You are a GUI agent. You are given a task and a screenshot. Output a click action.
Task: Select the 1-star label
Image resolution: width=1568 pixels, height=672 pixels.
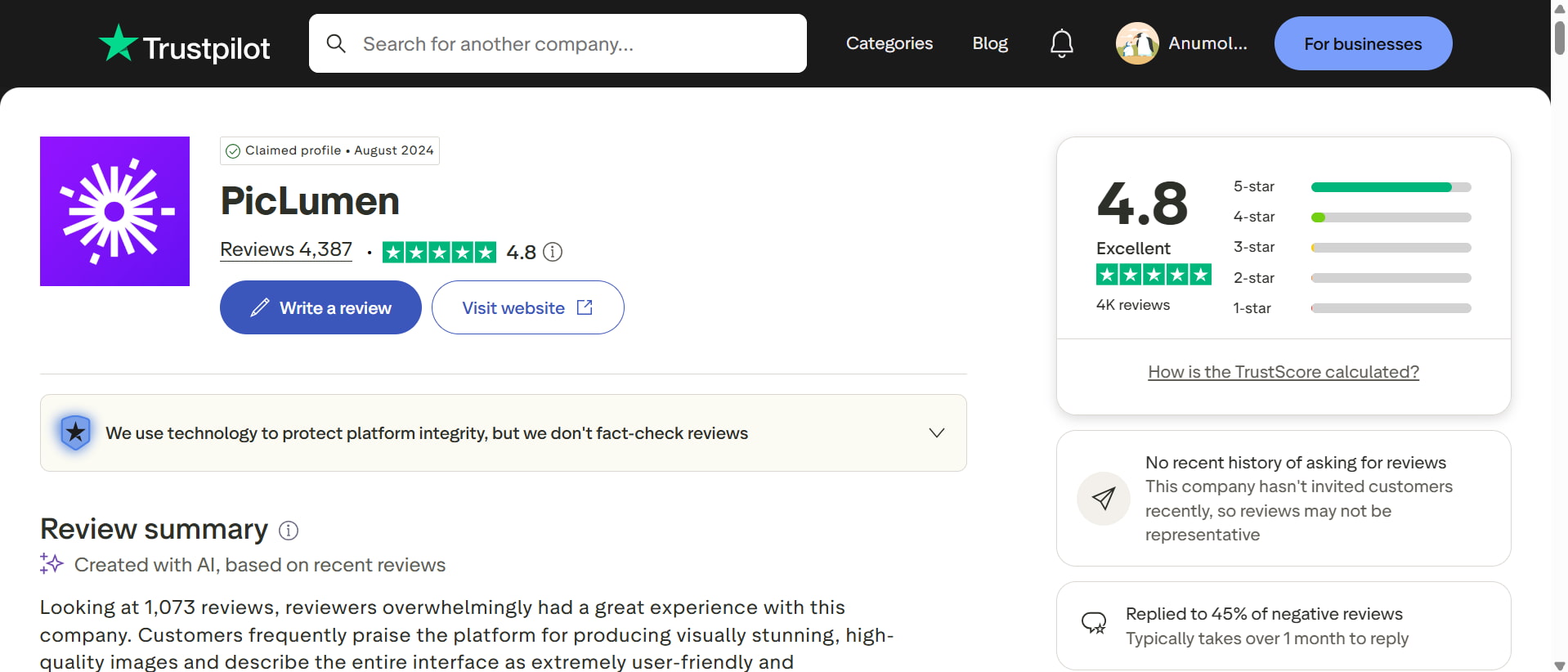pos(1252,308)
